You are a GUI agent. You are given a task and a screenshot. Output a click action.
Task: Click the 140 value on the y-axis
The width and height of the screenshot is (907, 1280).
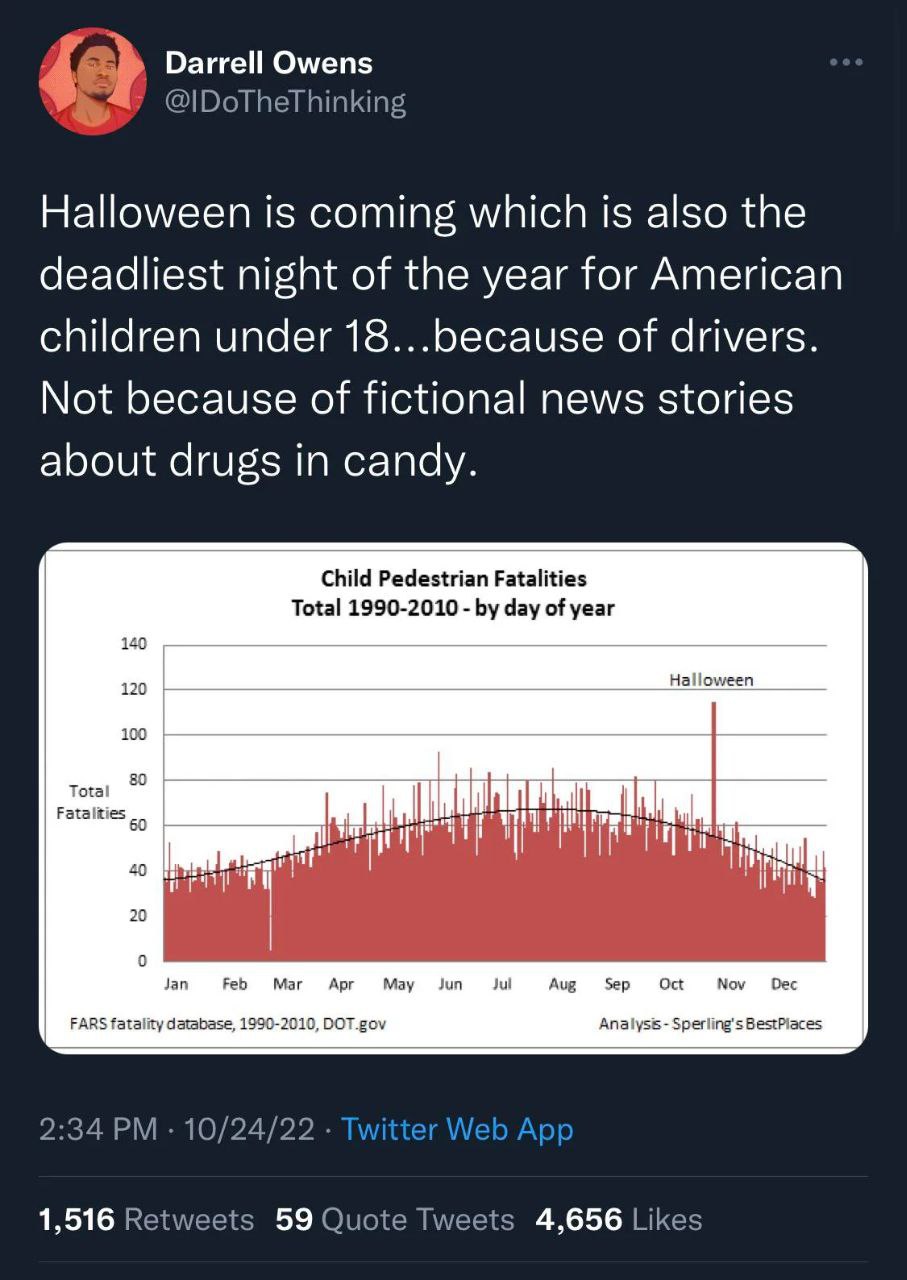pos(134,644)
